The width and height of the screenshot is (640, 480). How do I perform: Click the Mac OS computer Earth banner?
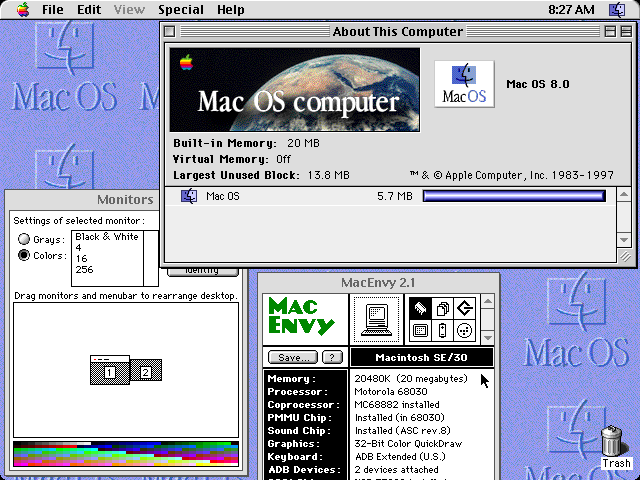point(295,90)
